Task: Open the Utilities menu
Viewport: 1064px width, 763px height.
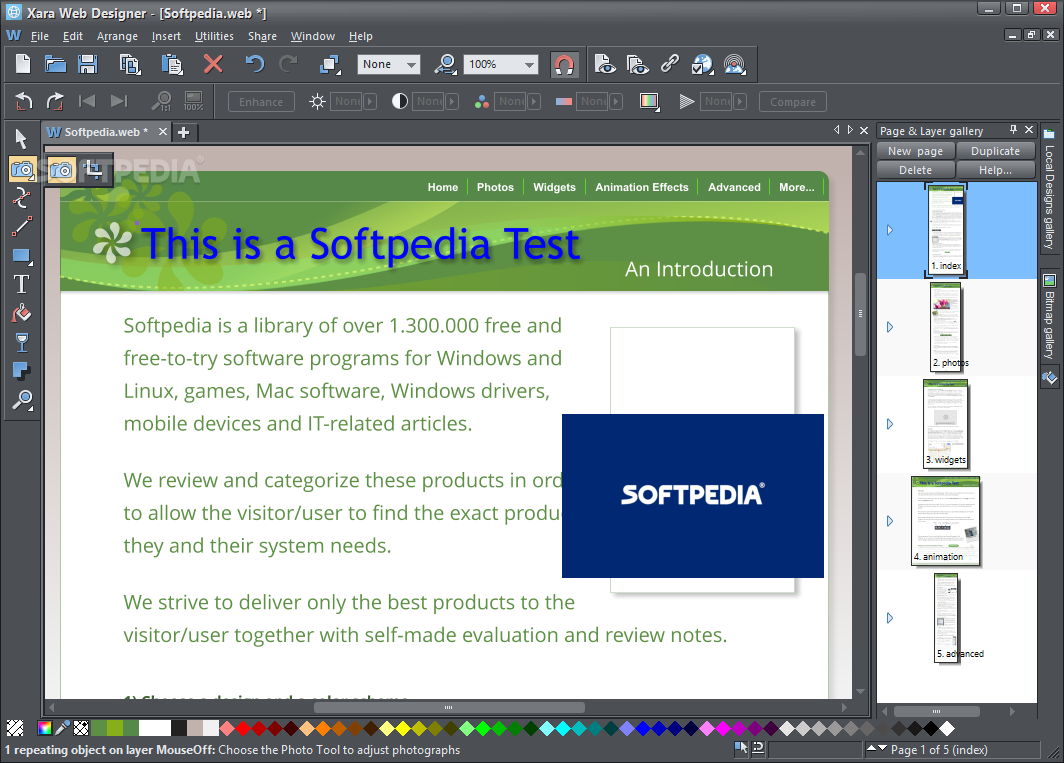Action: [214, 36]
